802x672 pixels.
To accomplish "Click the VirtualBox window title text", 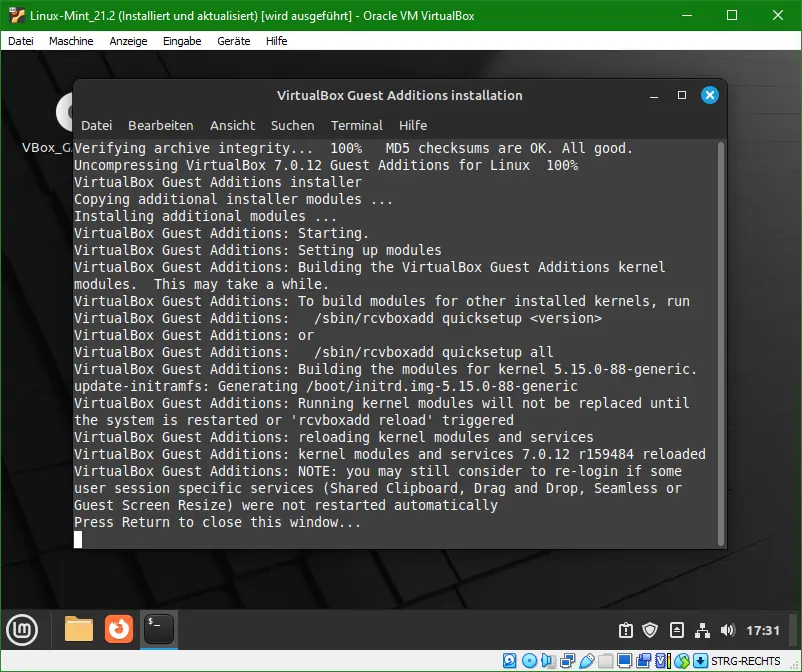I will 252,16.
